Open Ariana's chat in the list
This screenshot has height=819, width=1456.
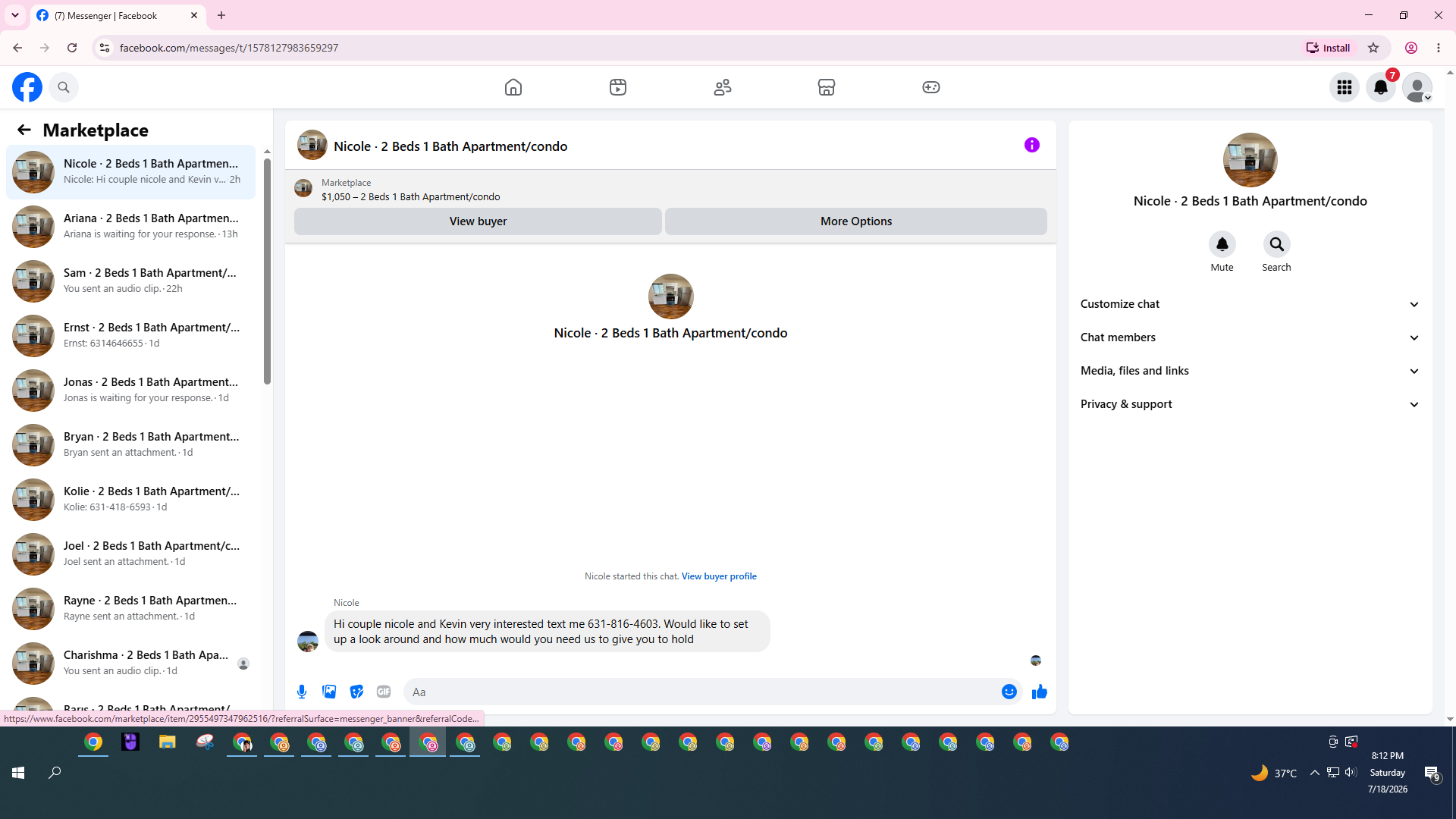tap(131, 227)
